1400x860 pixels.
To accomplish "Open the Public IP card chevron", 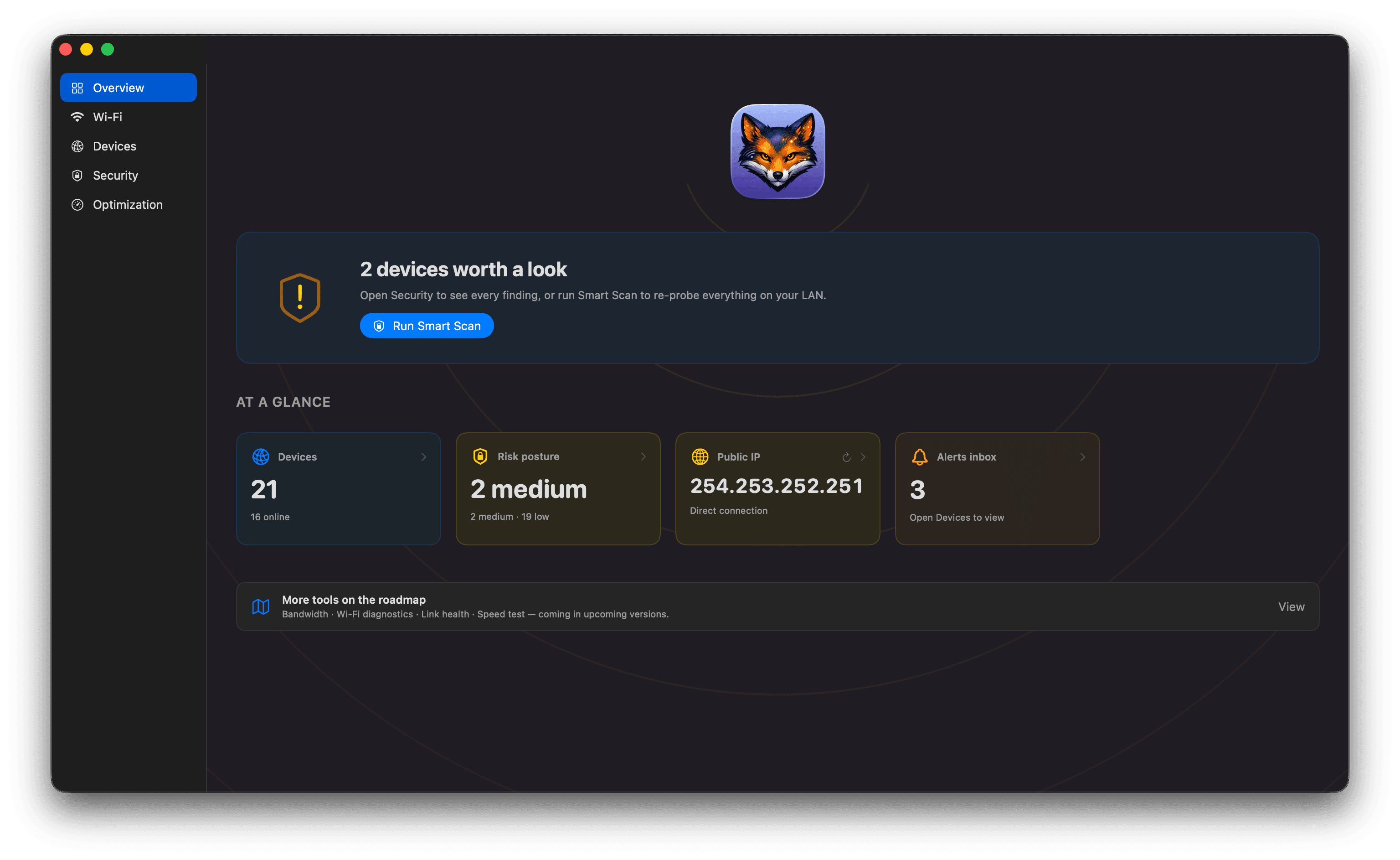I will 863,457.
